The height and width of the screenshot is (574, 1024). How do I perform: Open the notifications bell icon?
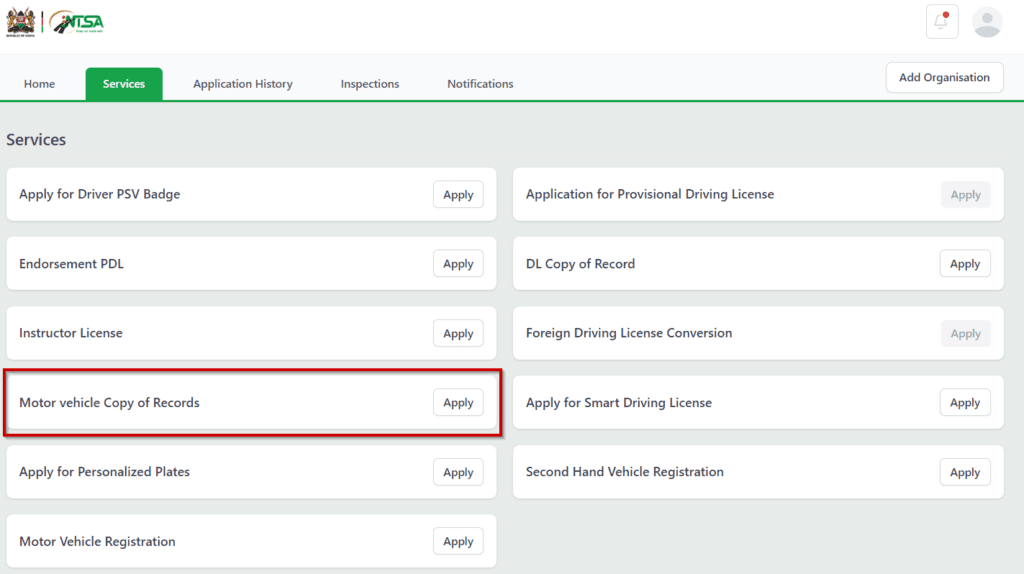point(942,22)
